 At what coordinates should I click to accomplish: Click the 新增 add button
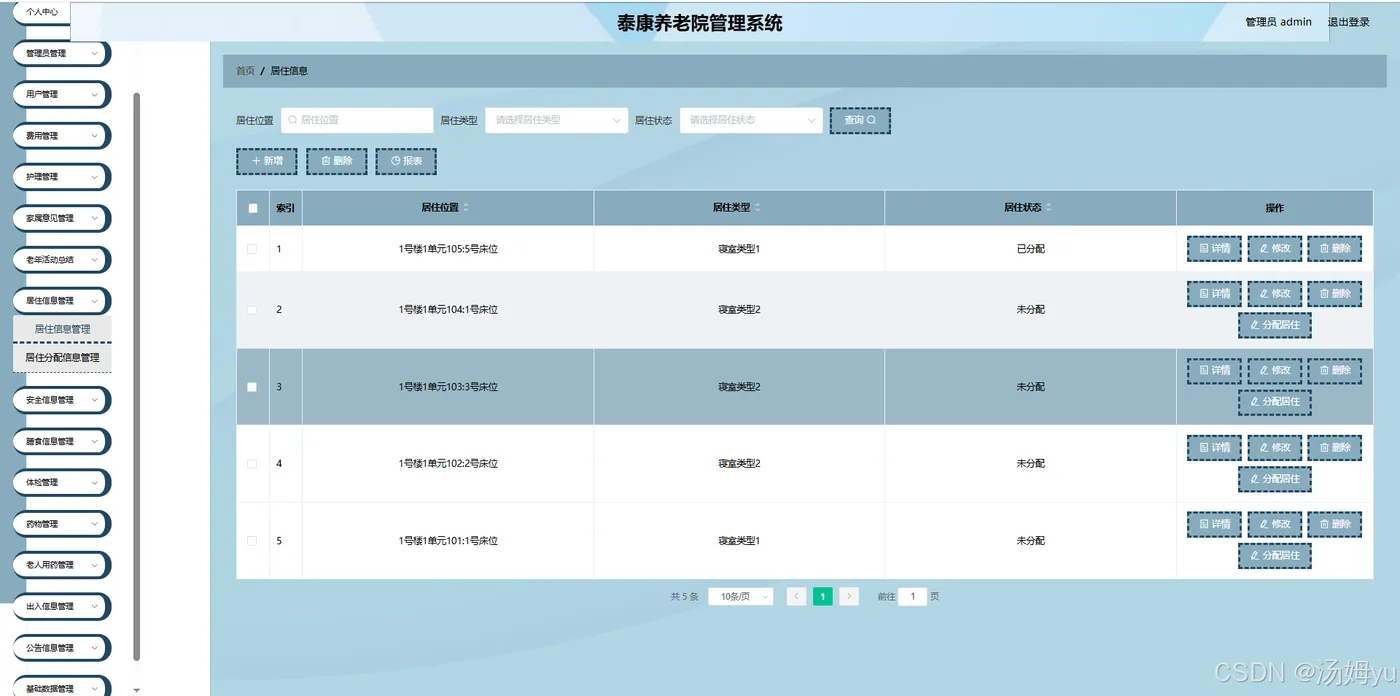pos(267,161)
